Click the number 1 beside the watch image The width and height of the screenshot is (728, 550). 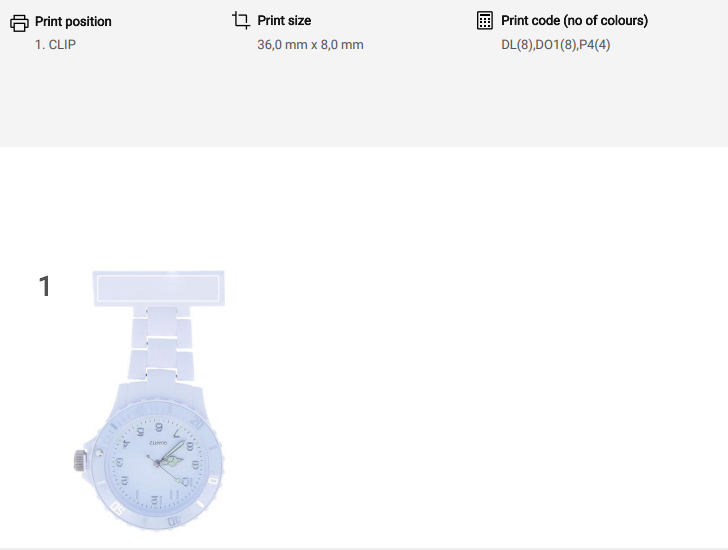44,287
